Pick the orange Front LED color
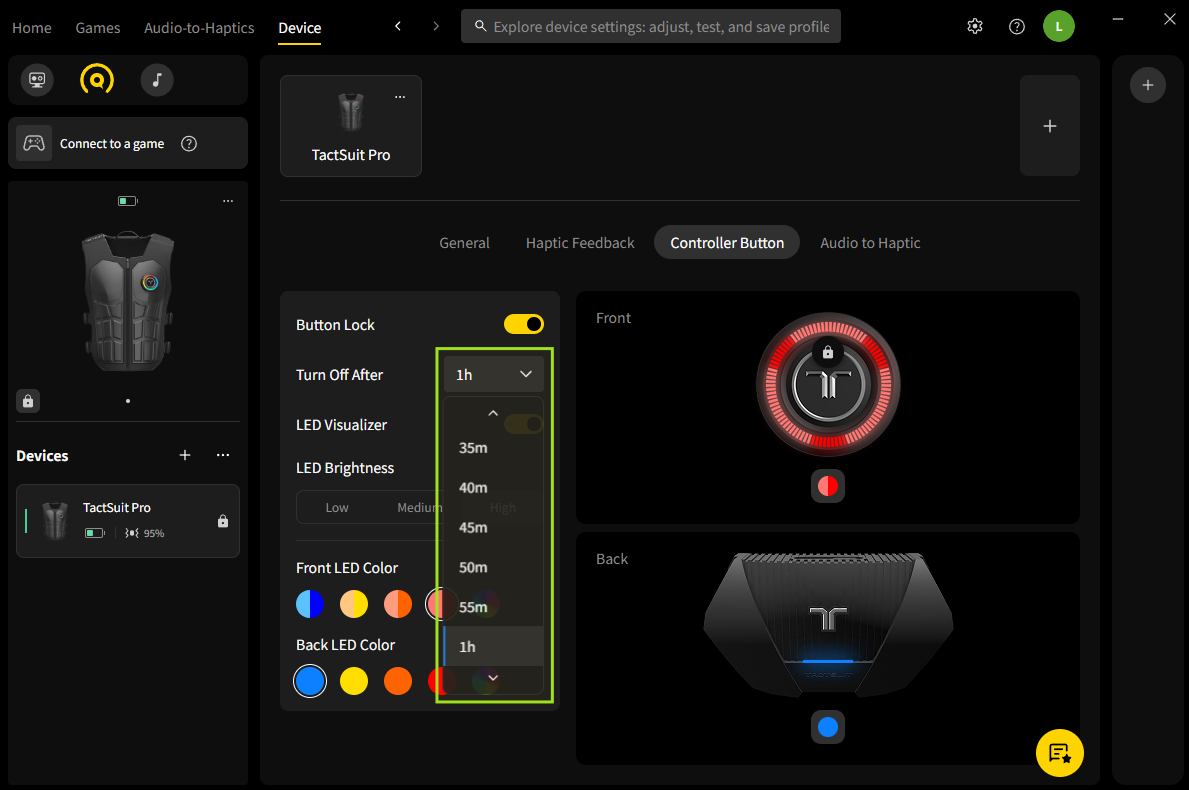Viewport: 1189px width, 790px height. pyautogui.click(x=397, y=603)
